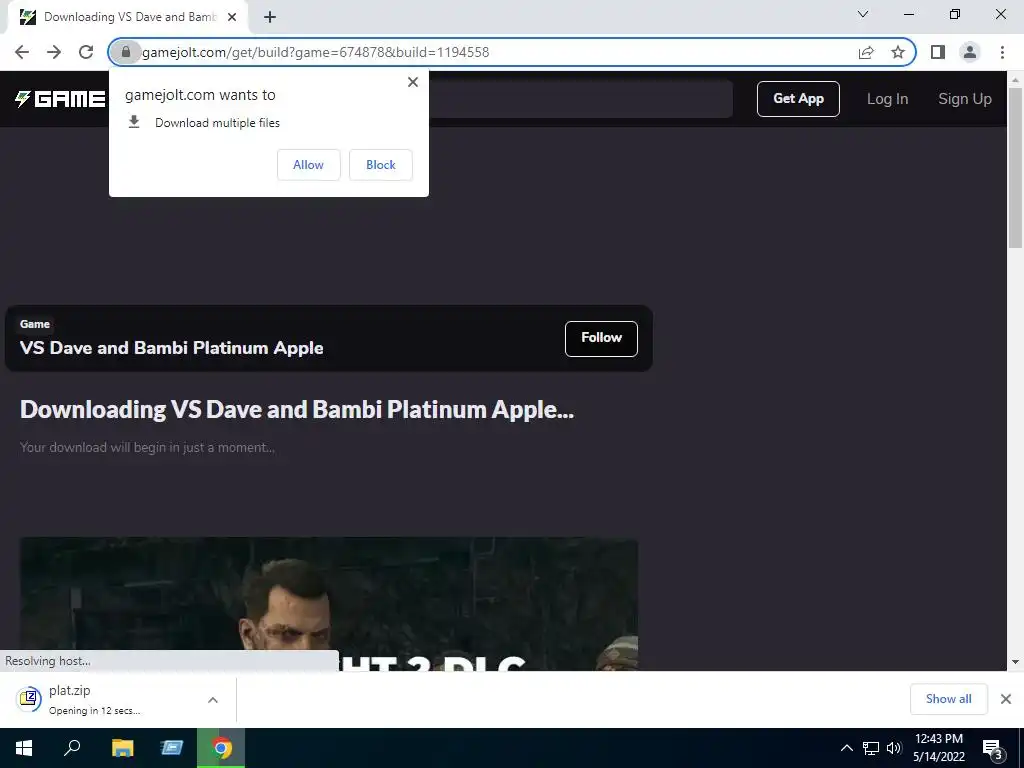This screenshot has height=768, width=1024.
Task: Open the Windows notification center
Action: coord(992,749)
